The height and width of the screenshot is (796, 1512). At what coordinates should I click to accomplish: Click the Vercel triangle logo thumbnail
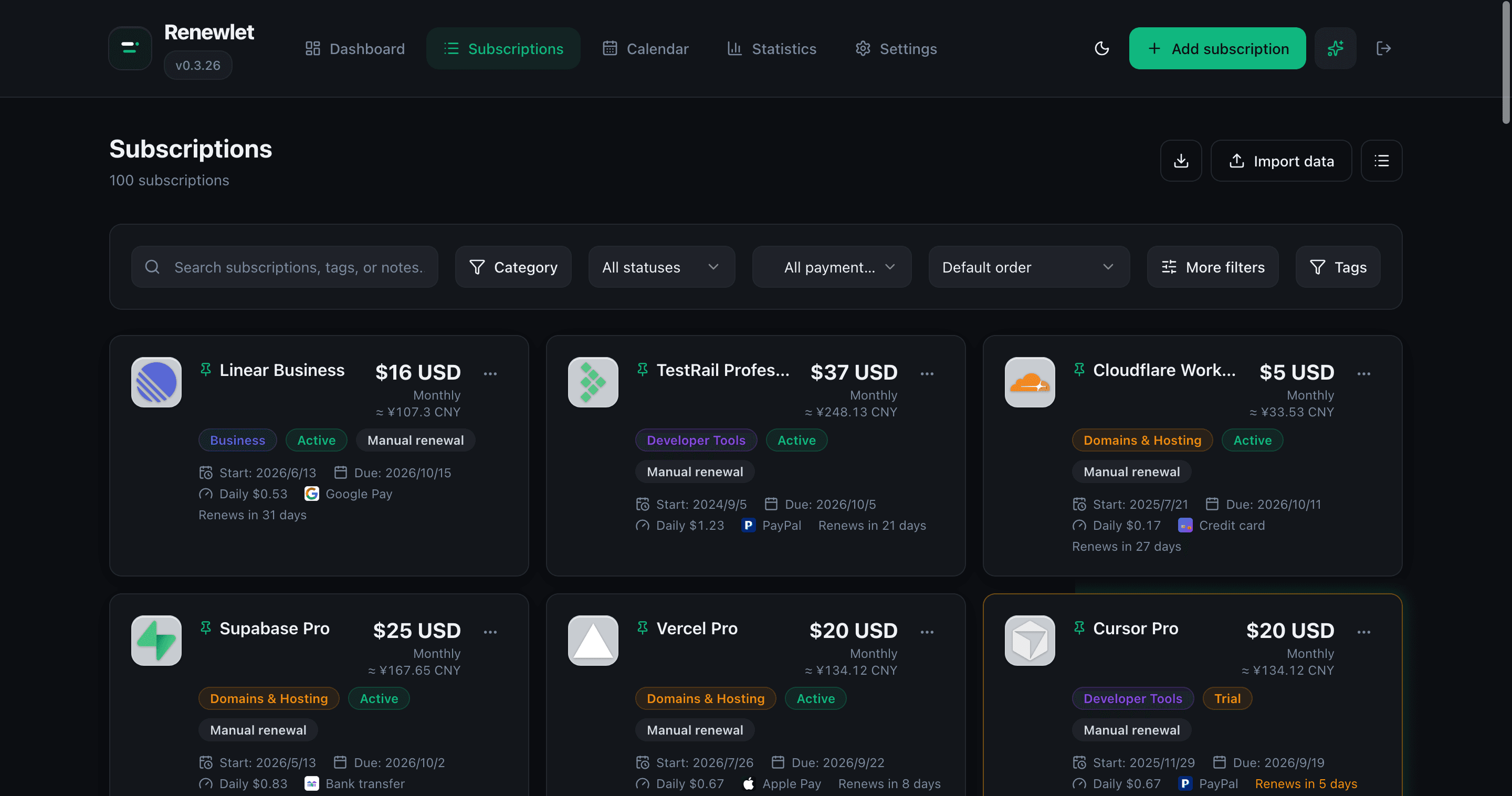pos(593,641)
